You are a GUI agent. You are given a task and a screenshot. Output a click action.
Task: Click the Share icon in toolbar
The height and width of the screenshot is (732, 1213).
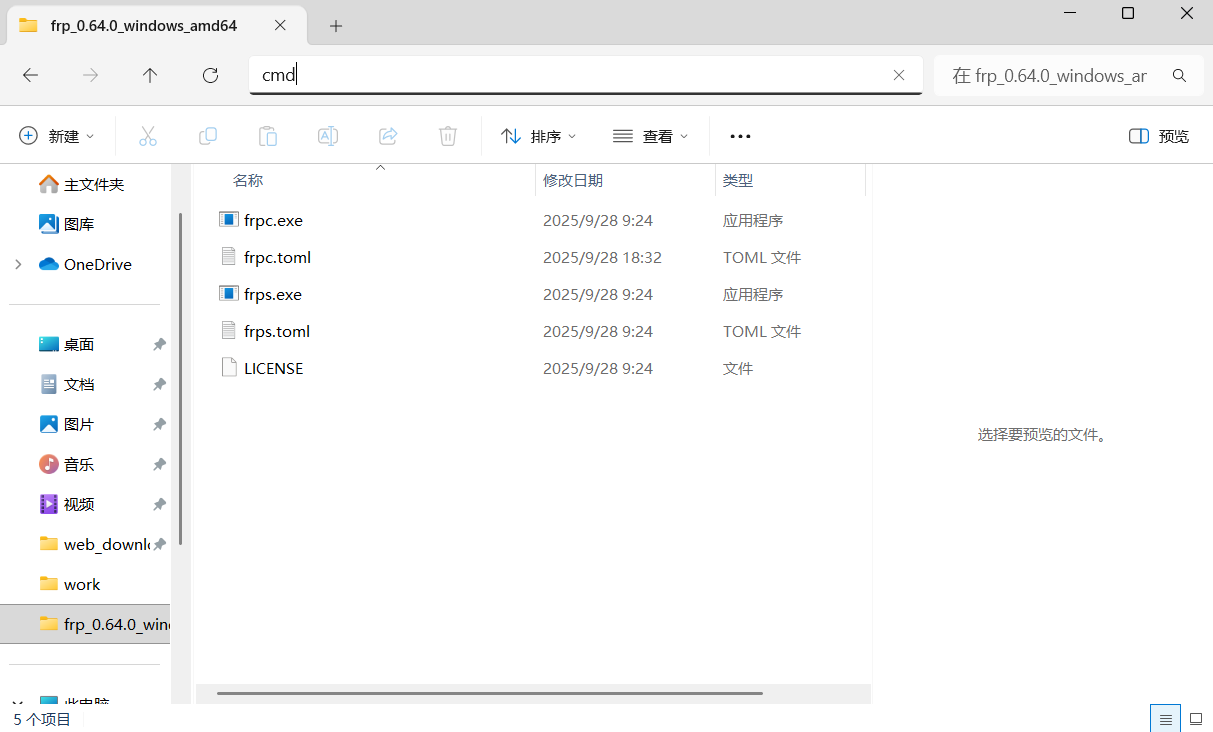coord(388,136)
